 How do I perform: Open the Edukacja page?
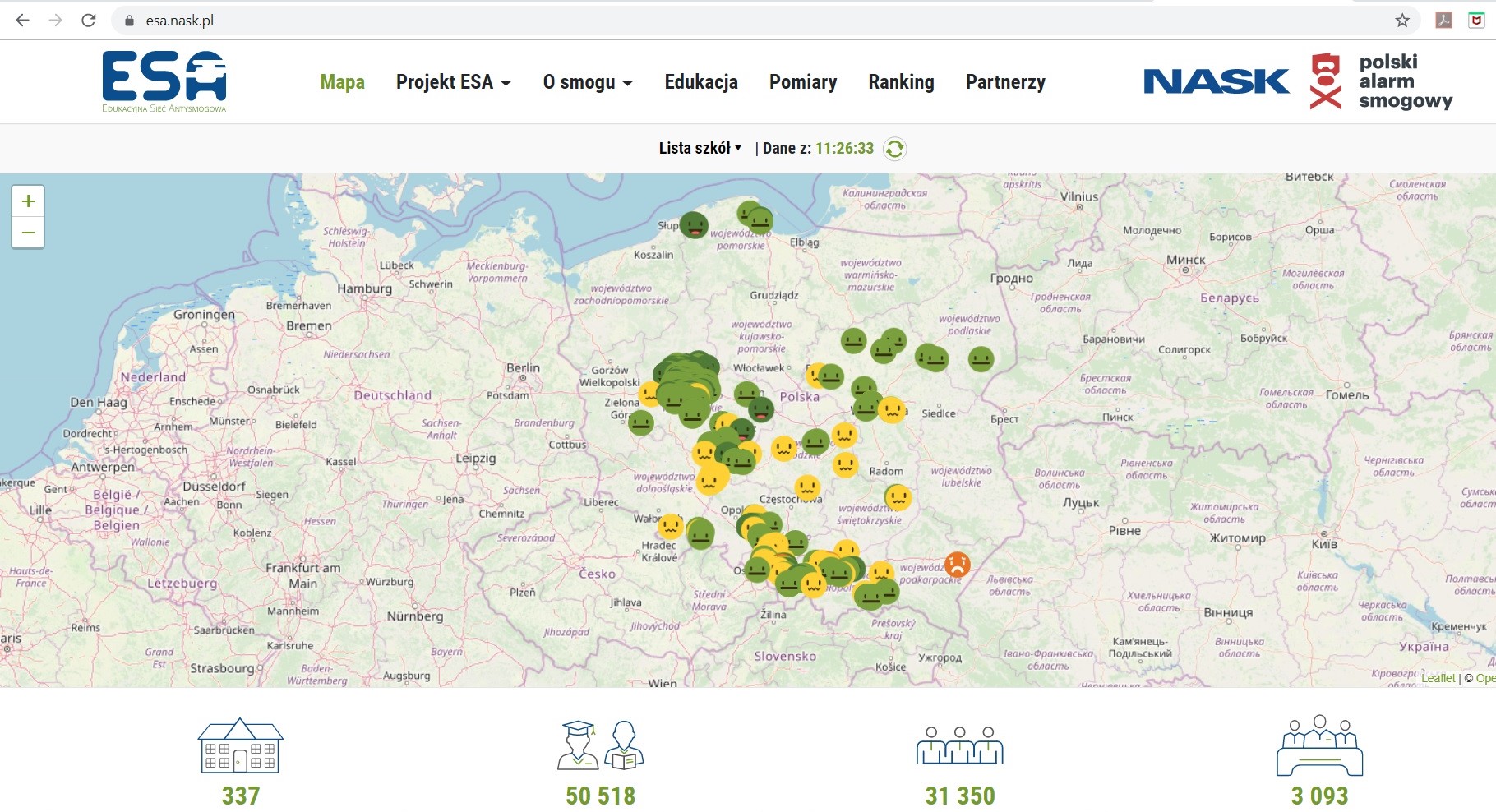click(701, 82)
